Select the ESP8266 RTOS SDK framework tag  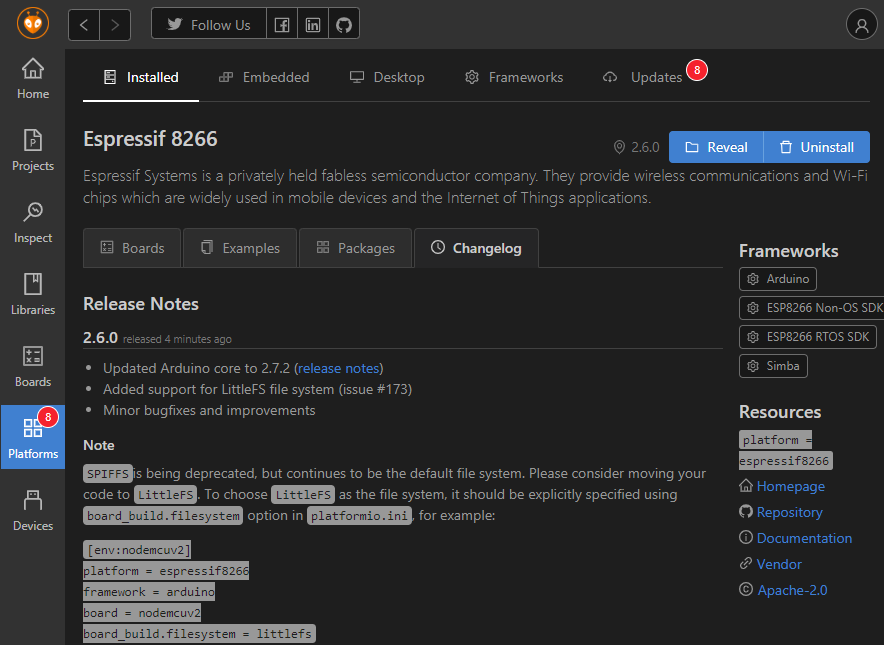coord(807,337)
